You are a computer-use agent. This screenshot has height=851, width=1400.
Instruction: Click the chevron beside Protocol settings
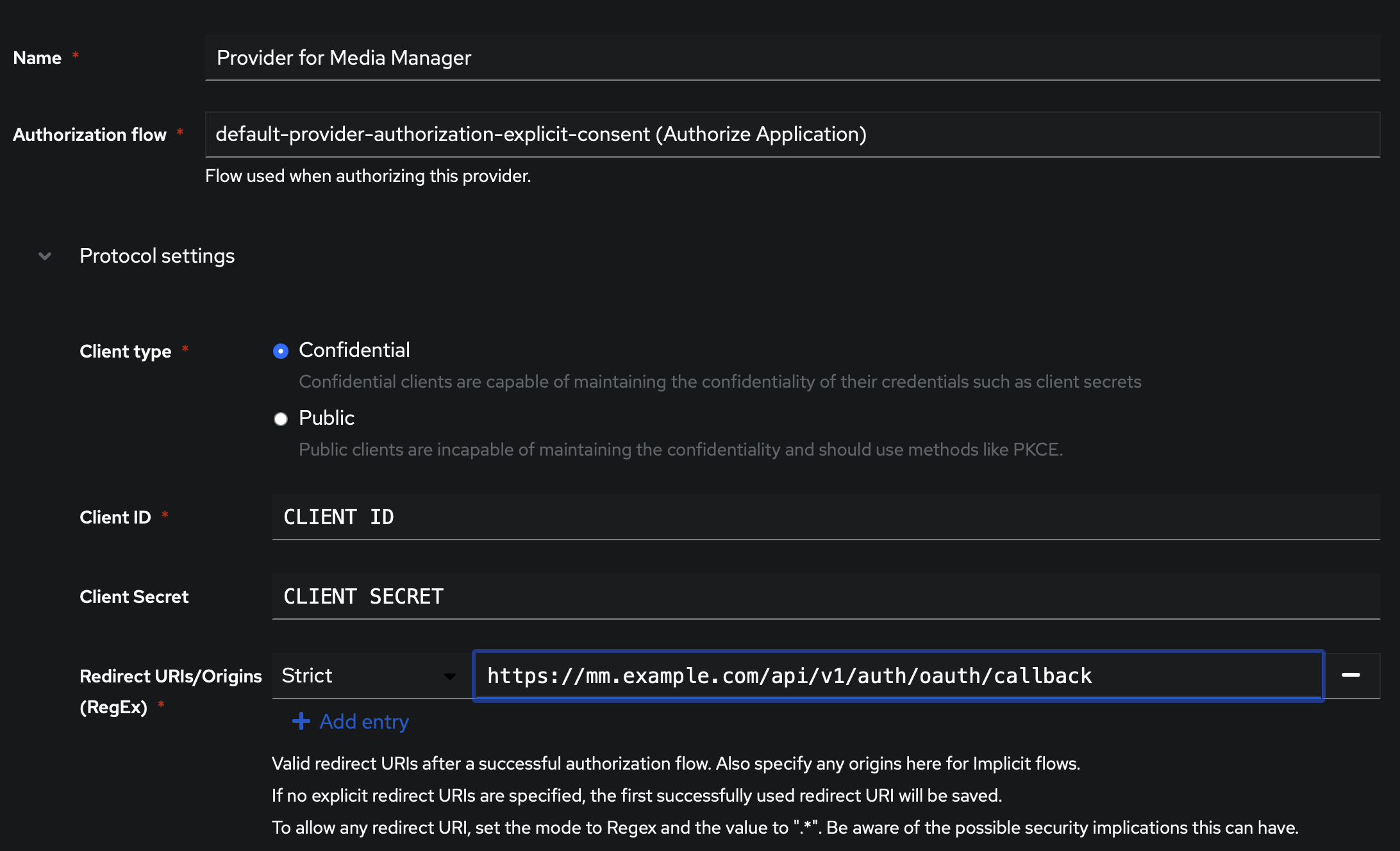pyautogui.click(x=44, y=256)
